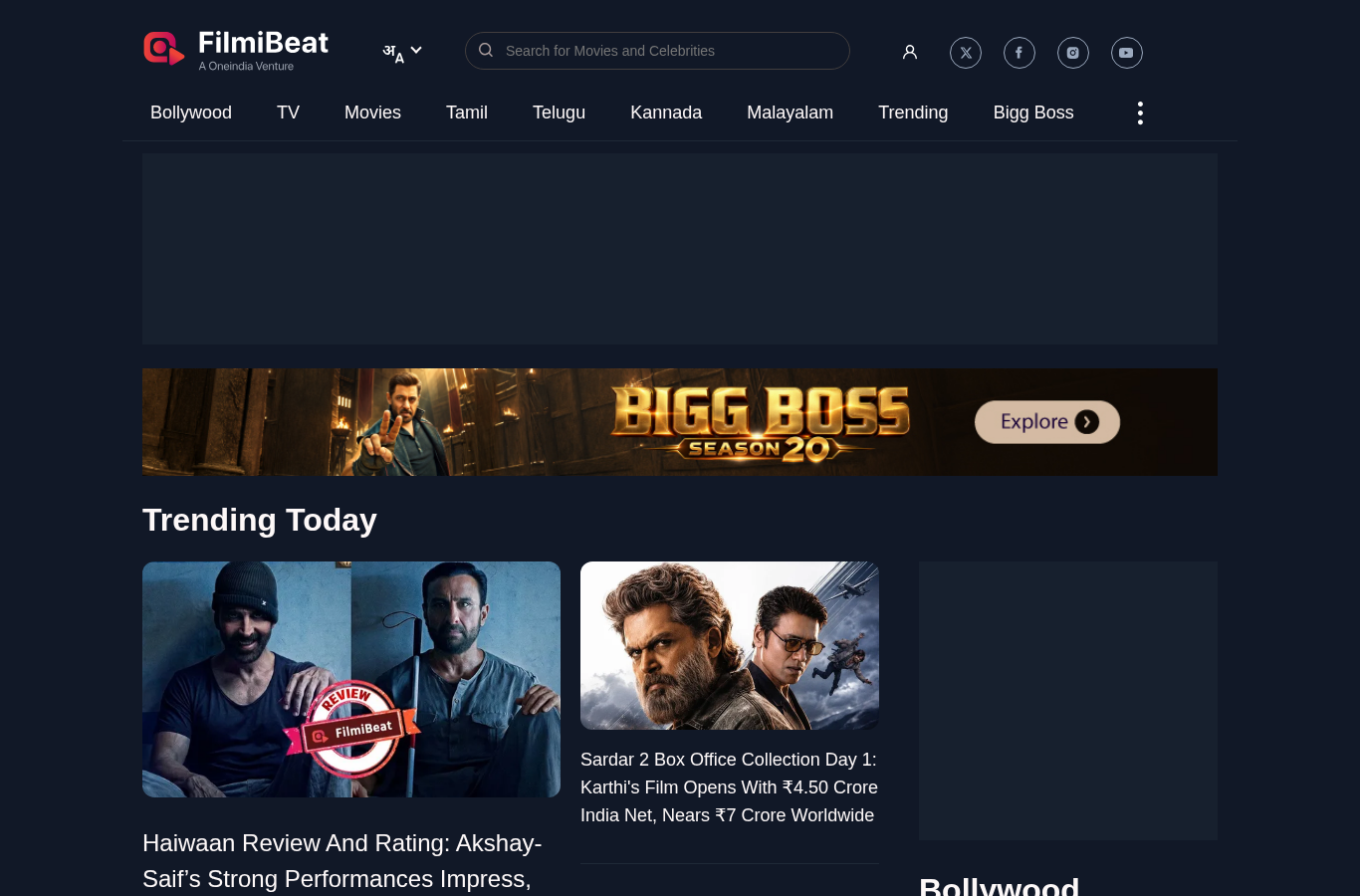Viewport: 1360px width, 896px height.
Task: Navigate to the Telugu section
Action: pos(559,112)
